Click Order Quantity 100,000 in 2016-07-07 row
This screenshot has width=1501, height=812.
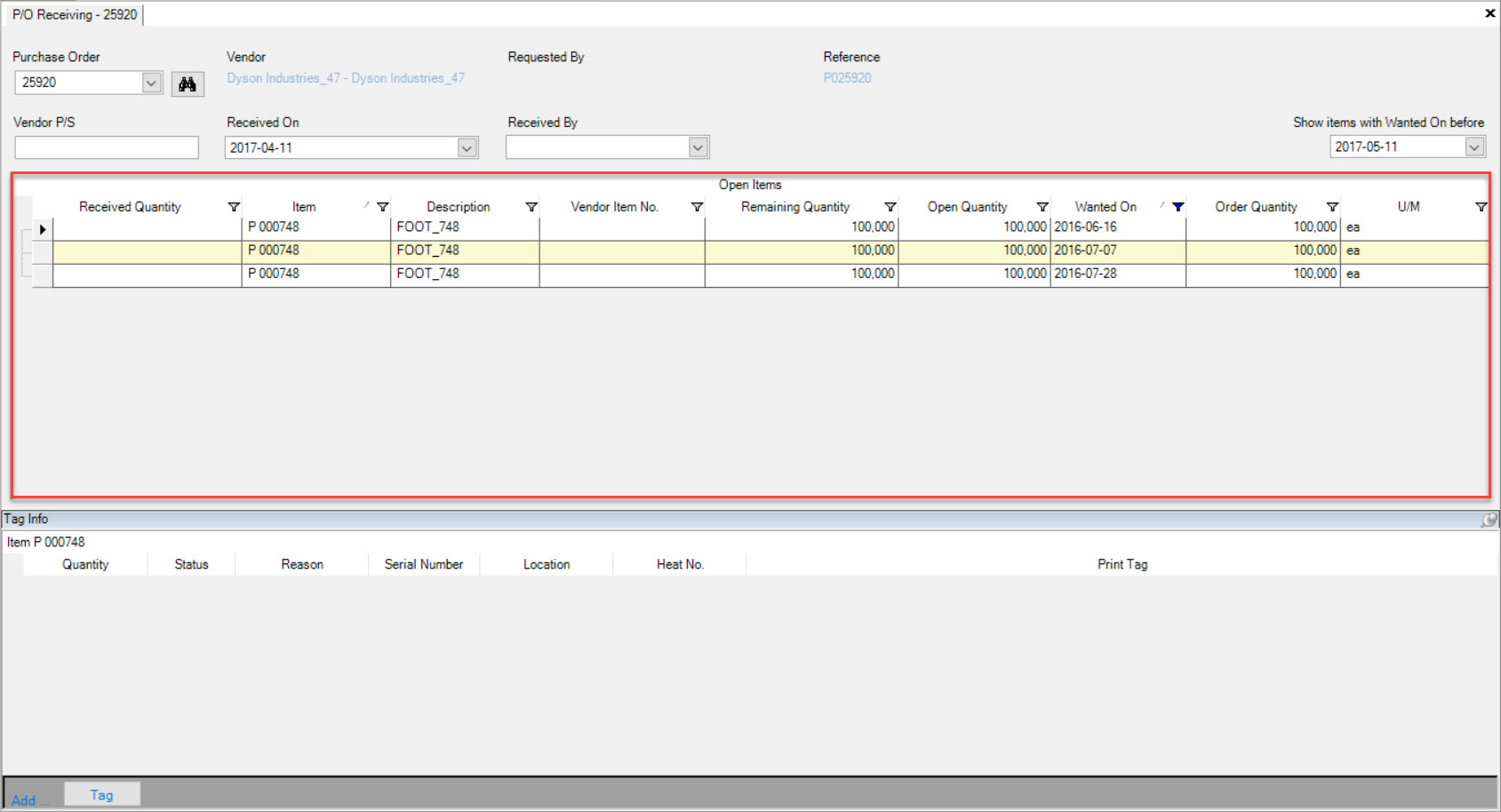[x=1263, y=251]
